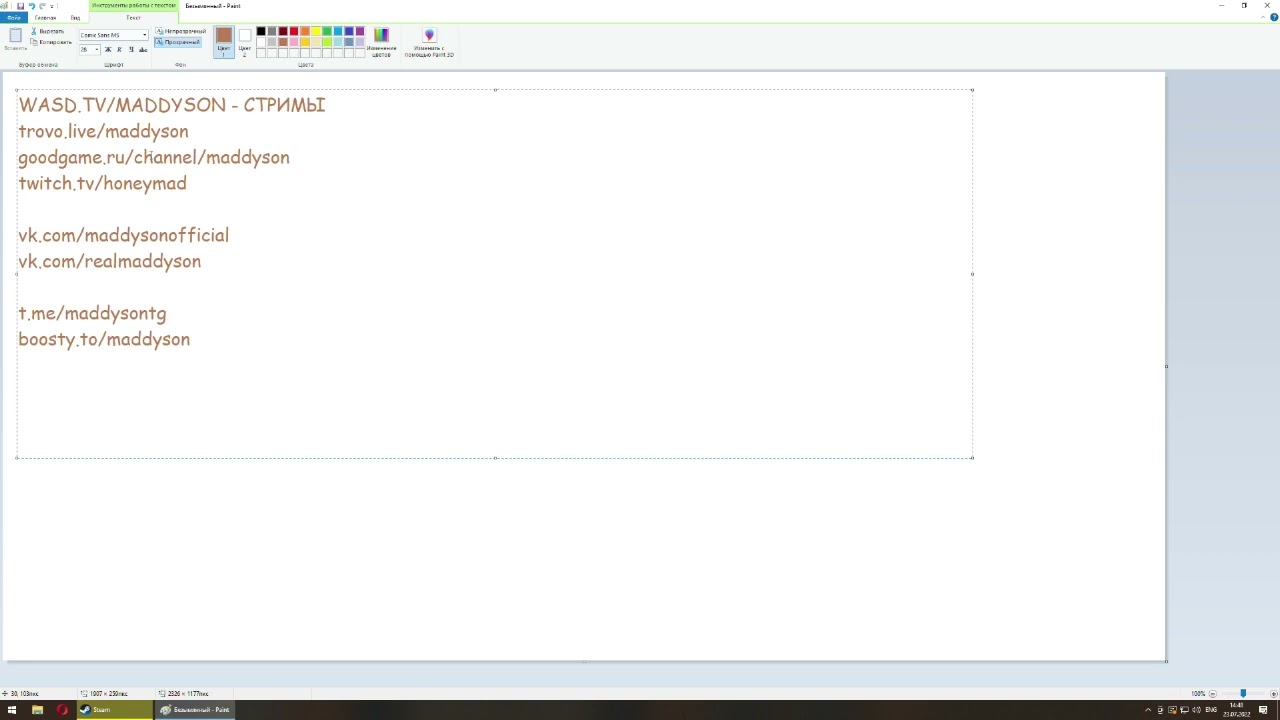This screenshot has width=1280, height=720.
Task: Click the t.me/maddysontg text line
Action: point(92,314)
